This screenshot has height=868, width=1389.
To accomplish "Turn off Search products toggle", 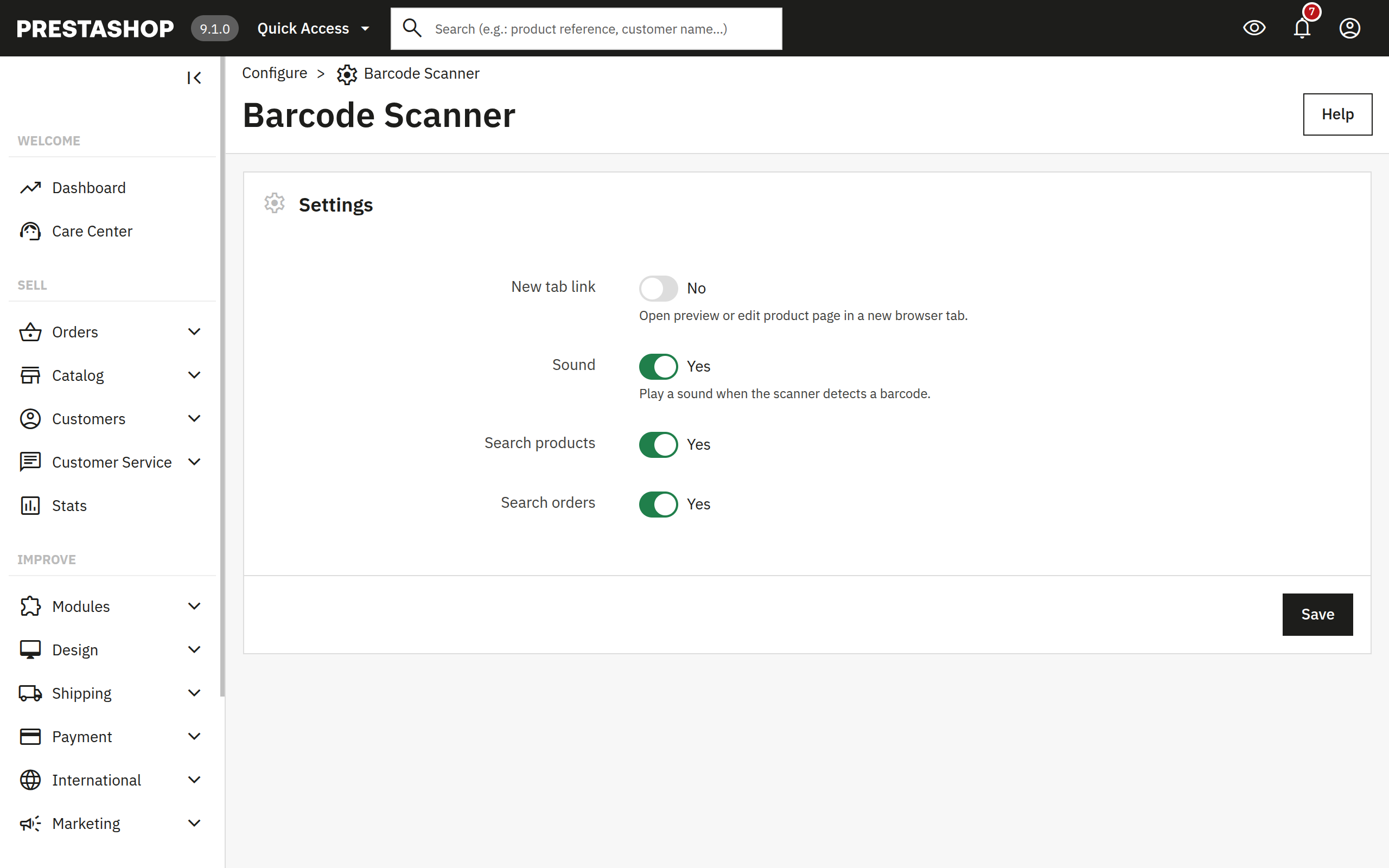I will (x=658, y=444).
